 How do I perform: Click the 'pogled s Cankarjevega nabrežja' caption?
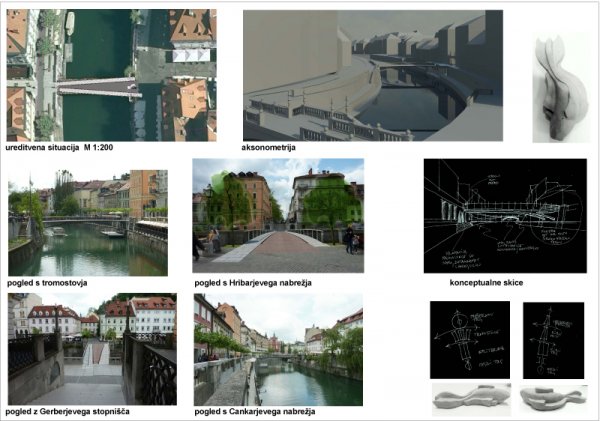(x=255, y=411)
